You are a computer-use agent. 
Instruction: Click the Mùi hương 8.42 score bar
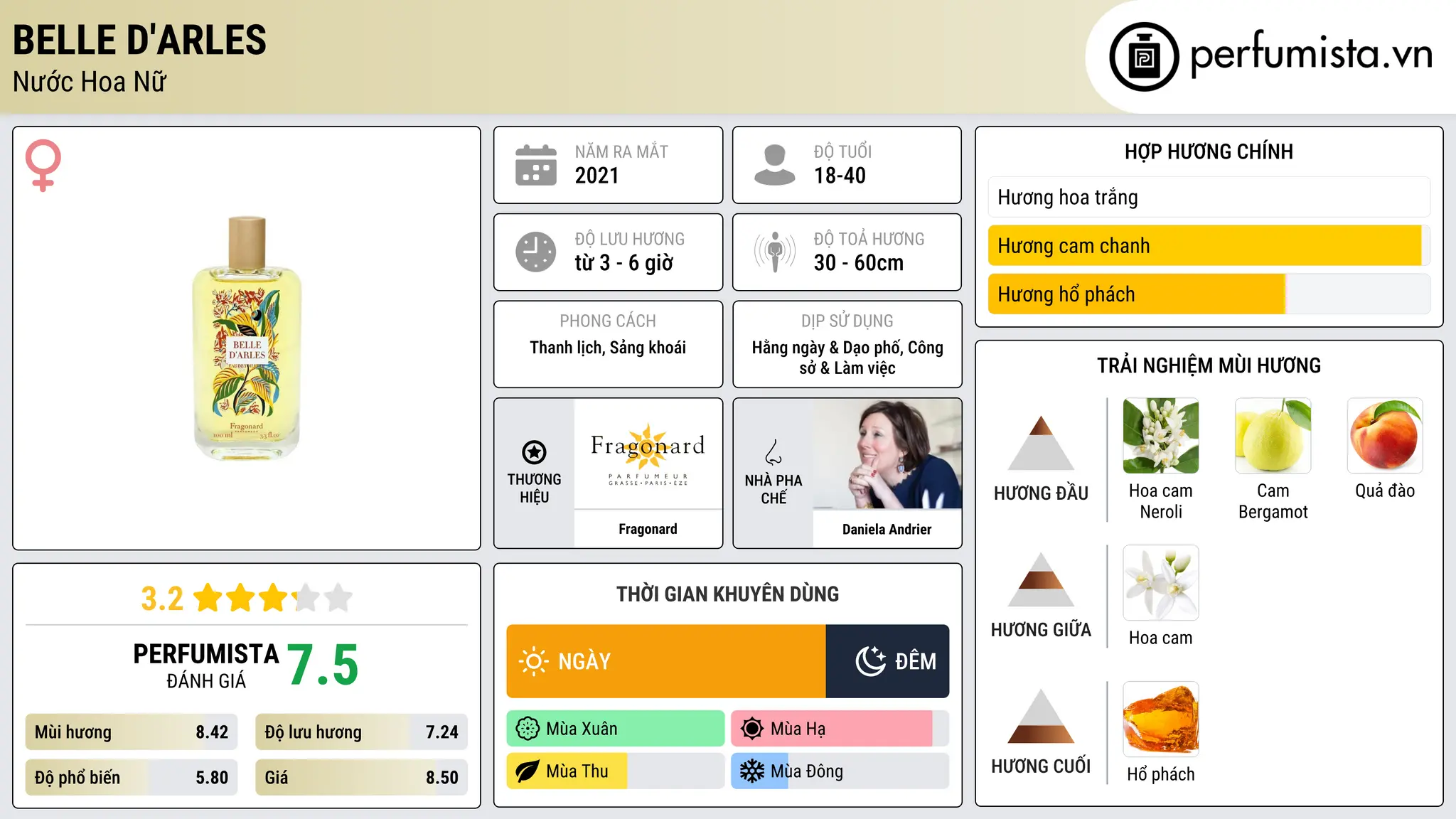coord(132,732)
